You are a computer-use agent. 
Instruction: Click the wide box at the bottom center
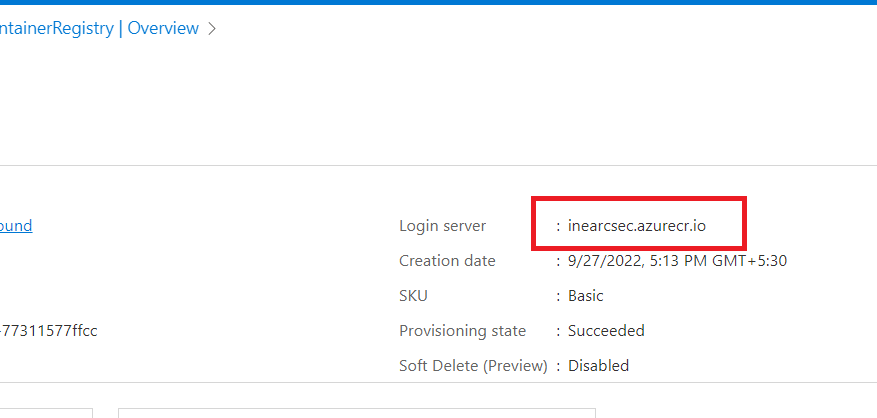click(356, 412)
